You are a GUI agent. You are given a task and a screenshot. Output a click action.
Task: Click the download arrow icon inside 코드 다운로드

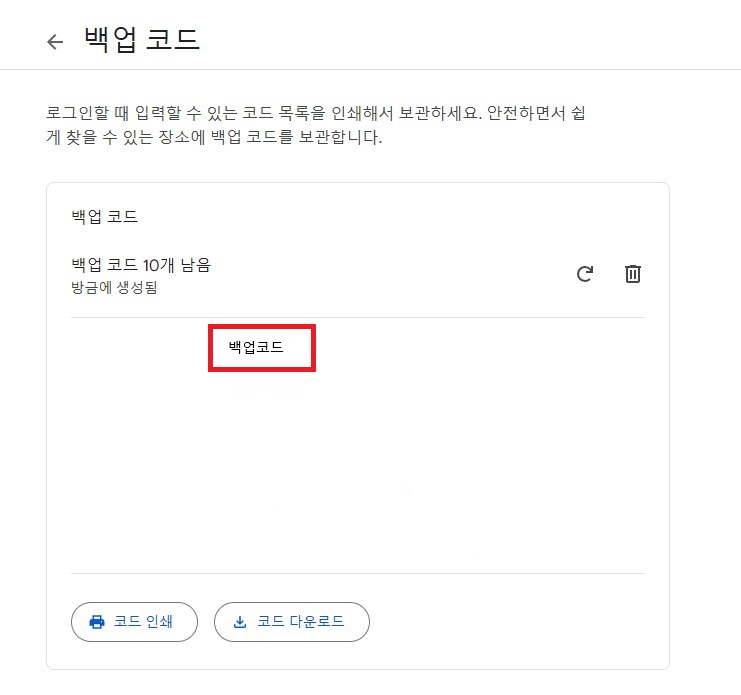240,622
